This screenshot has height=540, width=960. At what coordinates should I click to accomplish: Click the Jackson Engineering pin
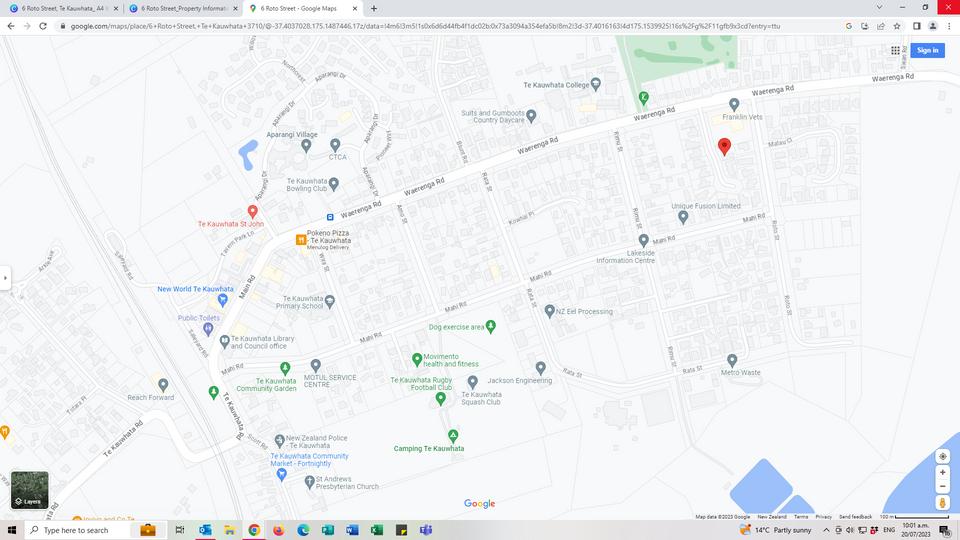click(x=541, y=367)
